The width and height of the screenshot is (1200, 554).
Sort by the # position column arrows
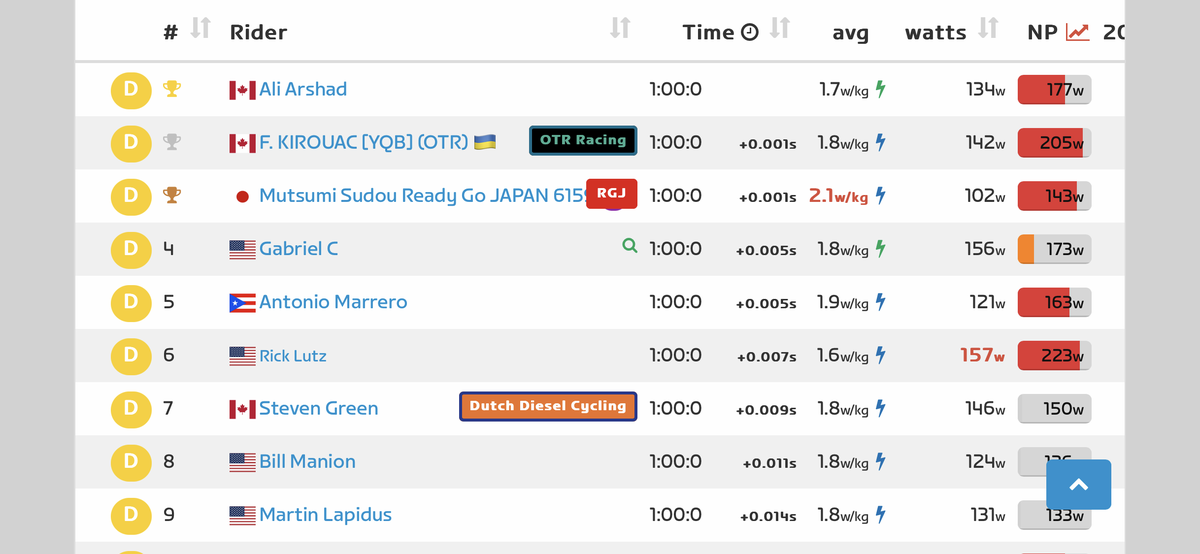[200, 29]
